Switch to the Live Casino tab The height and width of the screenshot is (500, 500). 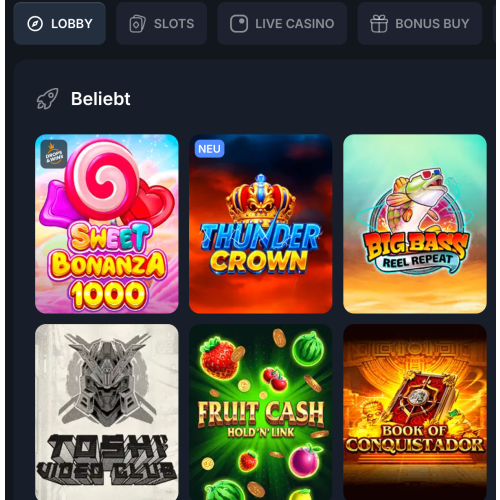point(282,24)
